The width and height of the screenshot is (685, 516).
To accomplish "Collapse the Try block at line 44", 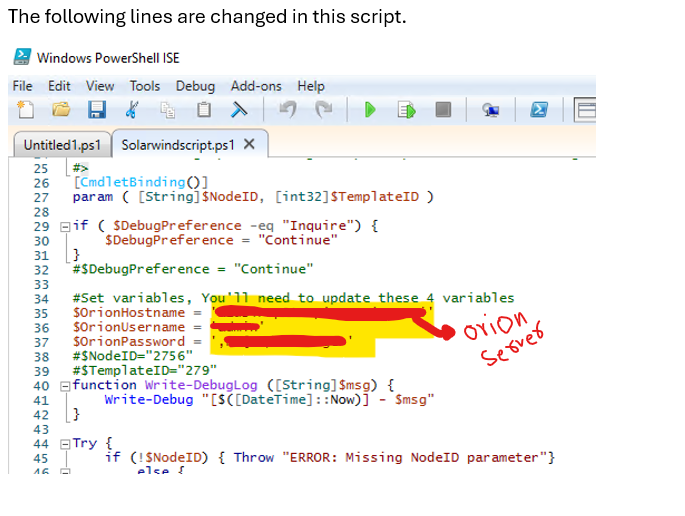I will 65,444.
